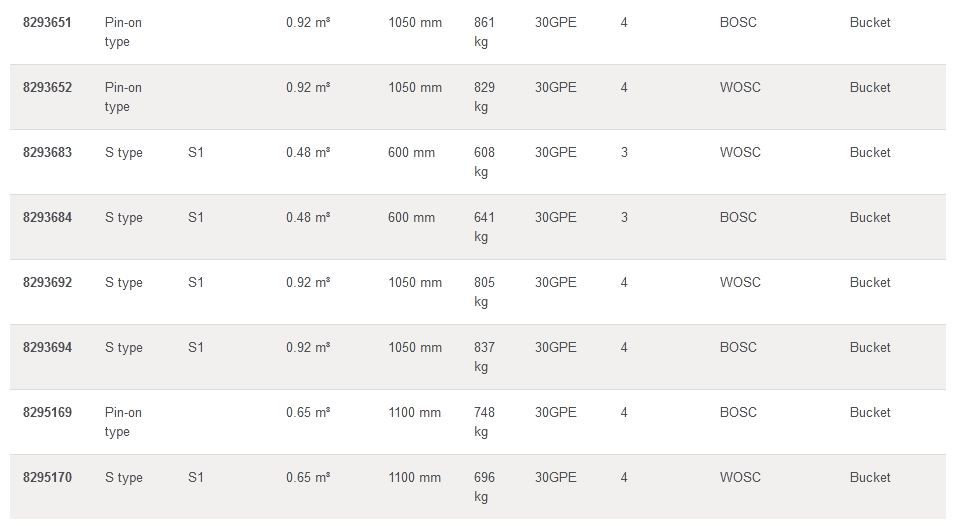Open part number 8293692
This screenshot has height=526, width=962.
coord(47,282)
